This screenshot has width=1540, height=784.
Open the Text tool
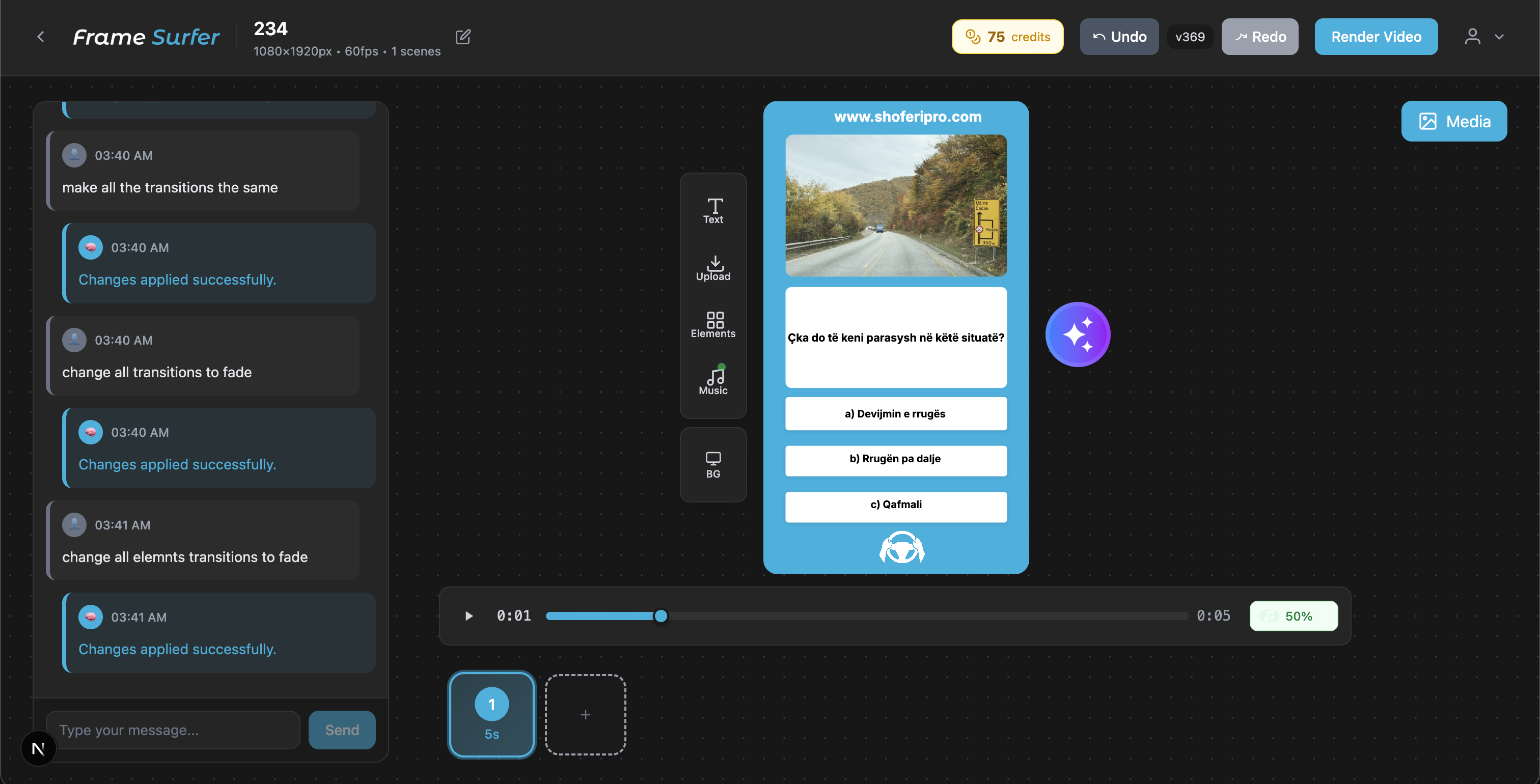[713, 210]
